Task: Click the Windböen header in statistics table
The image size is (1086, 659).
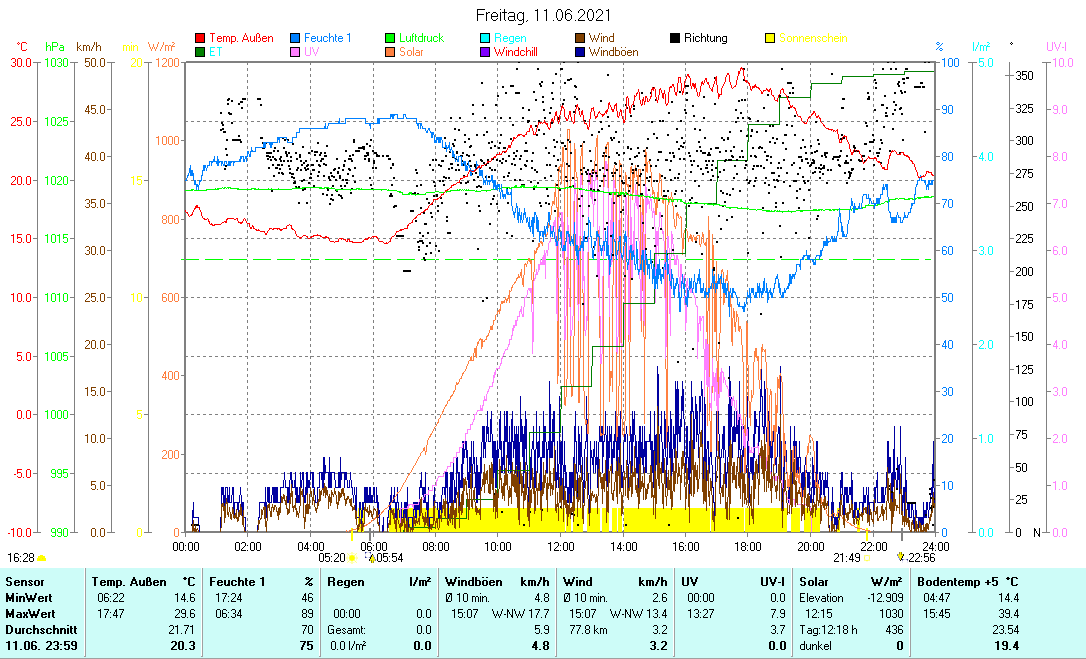Action: click(473, 581)
